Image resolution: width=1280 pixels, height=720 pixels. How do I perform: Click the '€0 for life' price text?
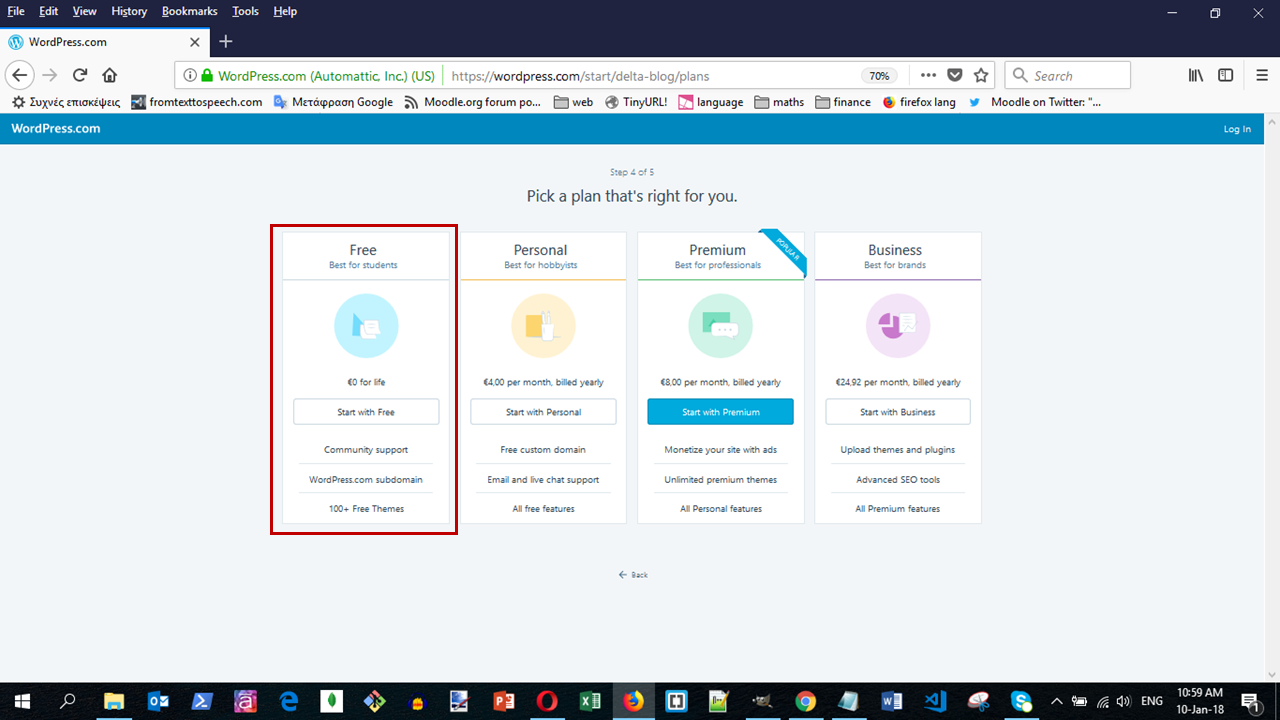tap(366, 382)
